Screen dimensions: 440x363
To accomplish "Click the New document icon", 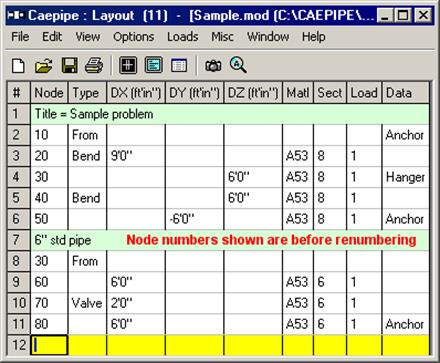I will (18, 65).
